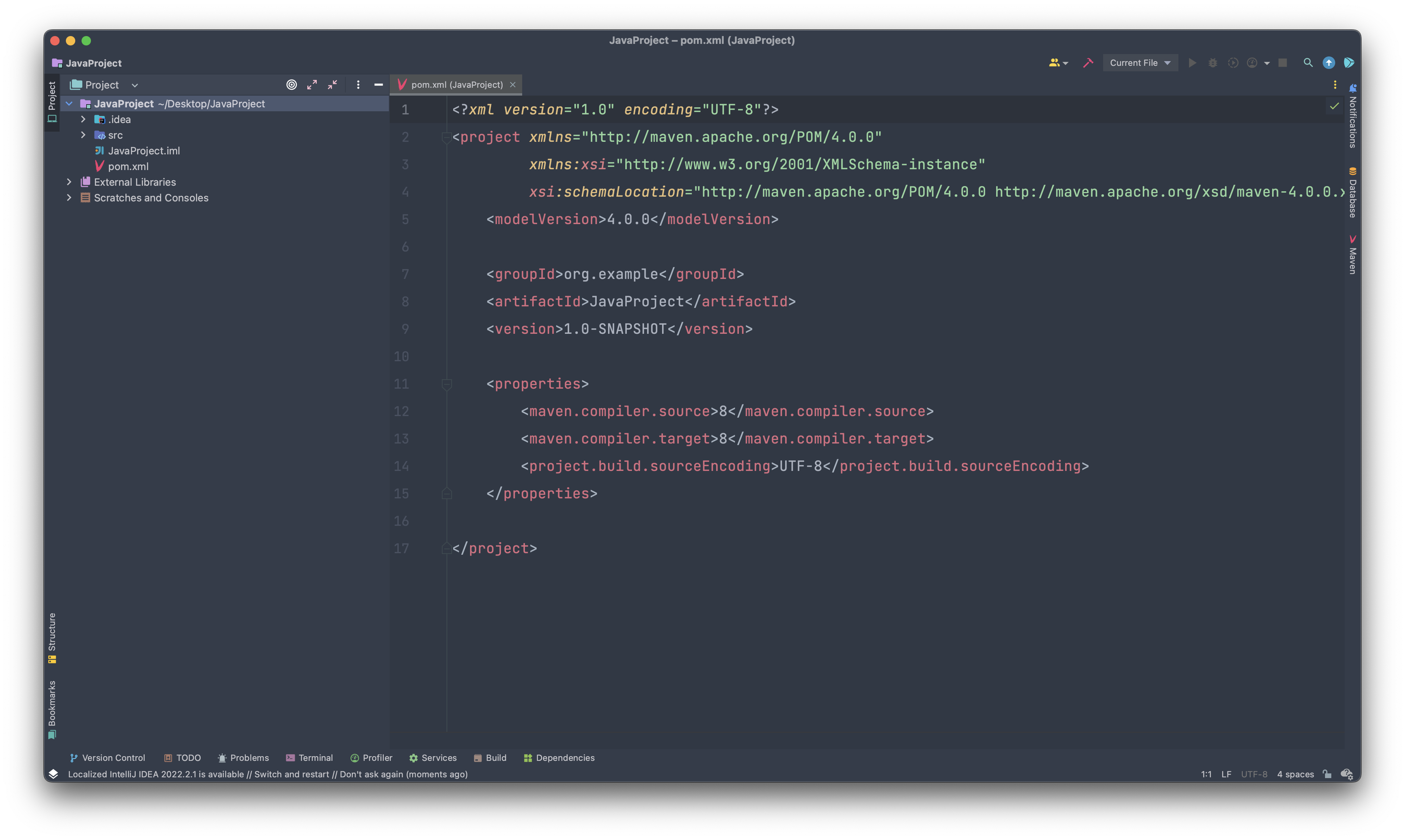Expand the src folder

[83, 135]
